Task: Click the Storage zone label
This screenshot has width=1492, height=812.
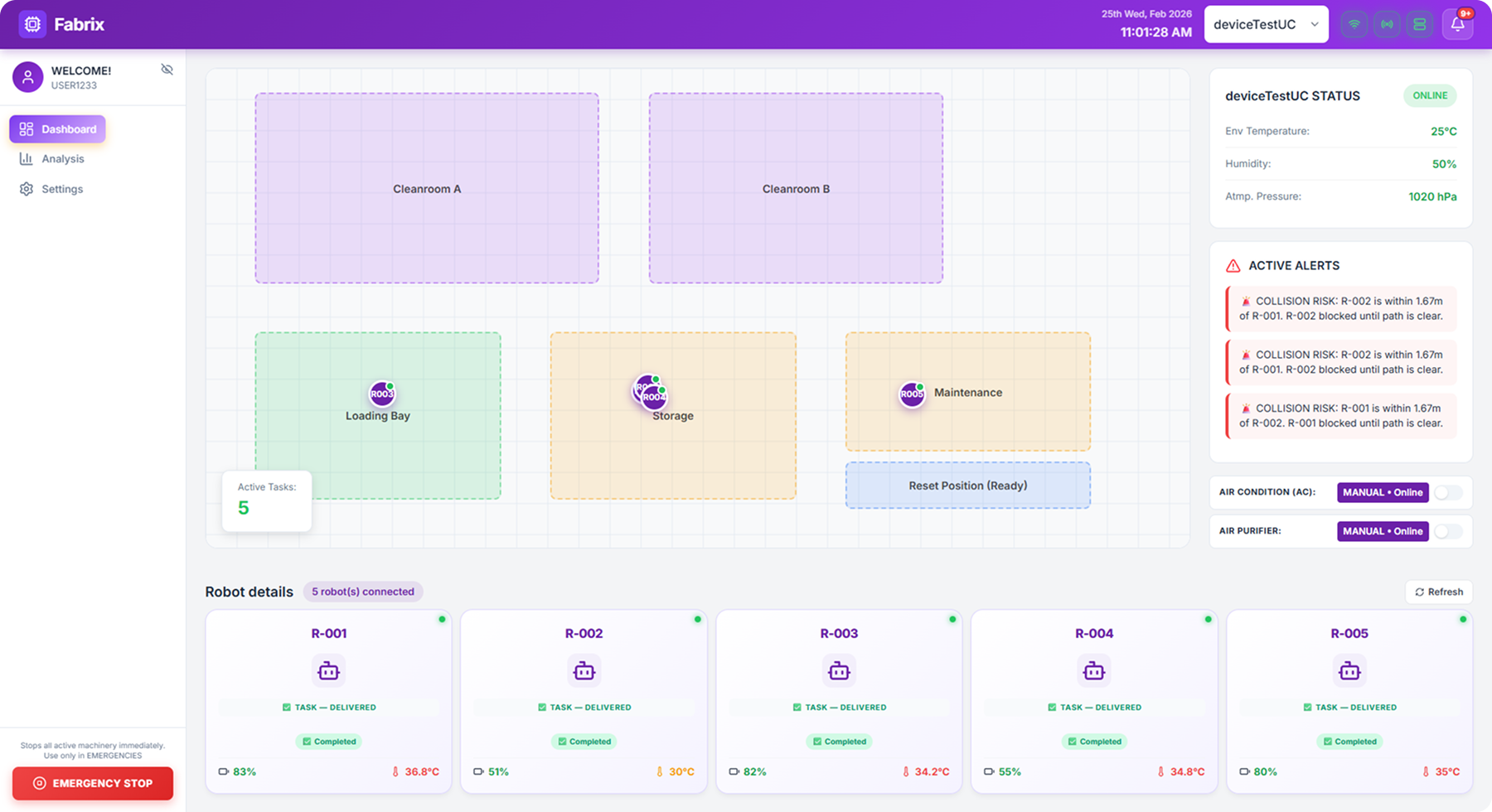Action: 673,416
